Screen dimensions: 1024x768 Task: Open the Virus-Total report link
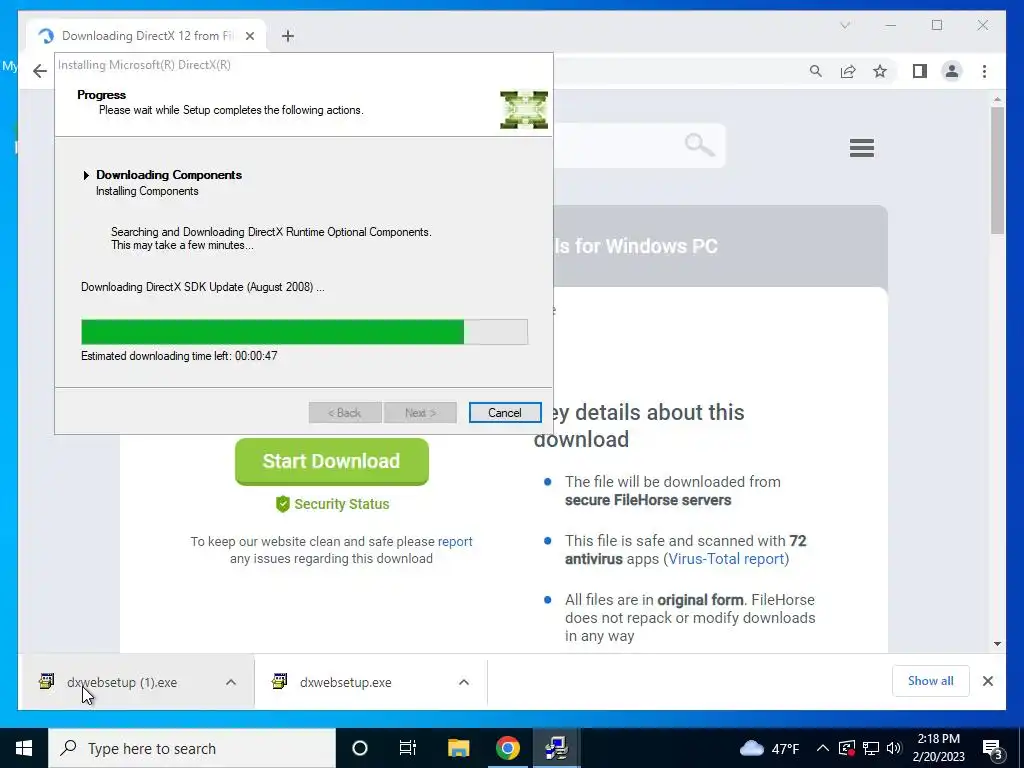pyautogui.click(x=726, y=559)
